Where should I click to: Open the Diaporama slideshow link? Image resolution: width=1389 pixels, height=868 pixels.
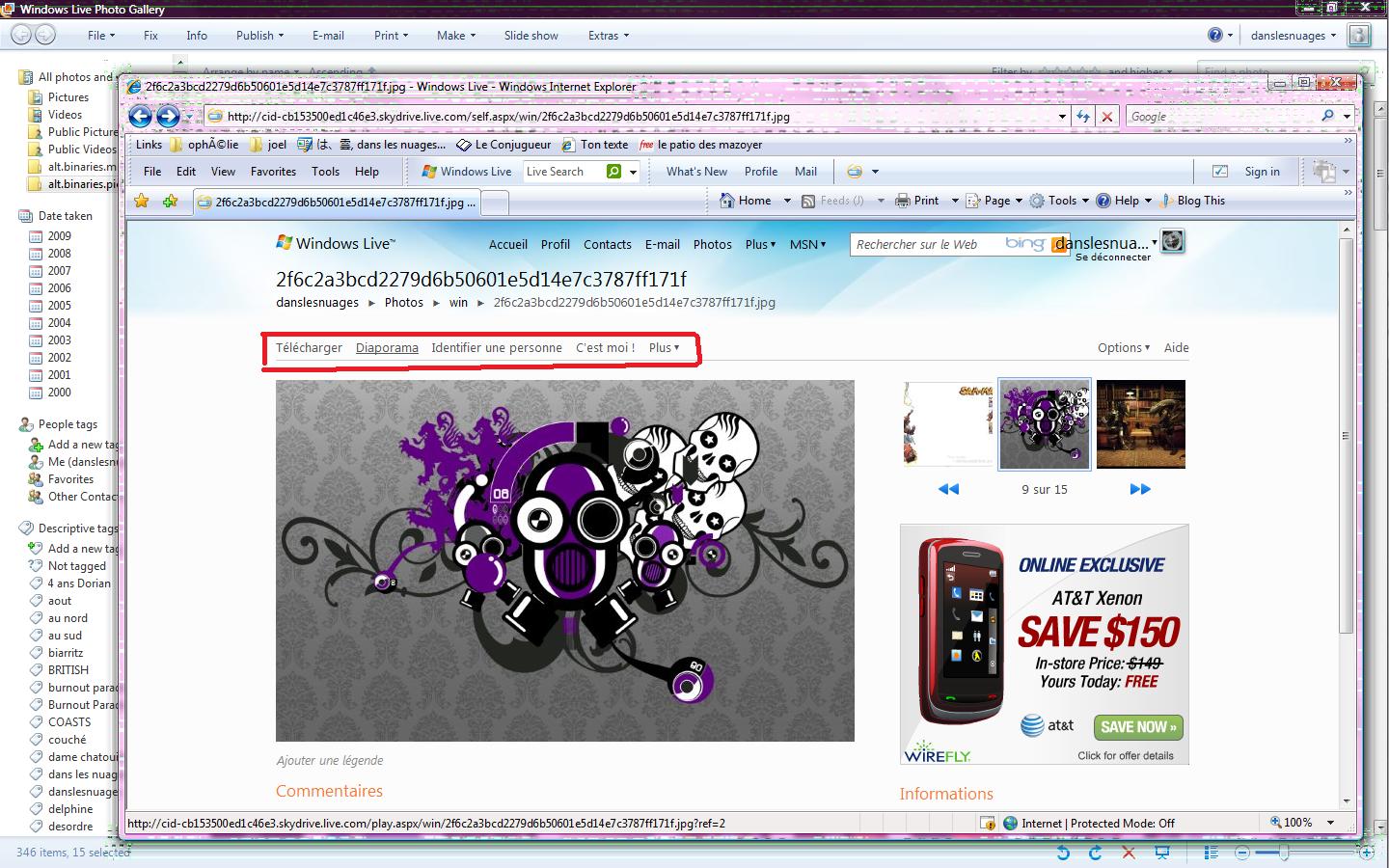387,348
